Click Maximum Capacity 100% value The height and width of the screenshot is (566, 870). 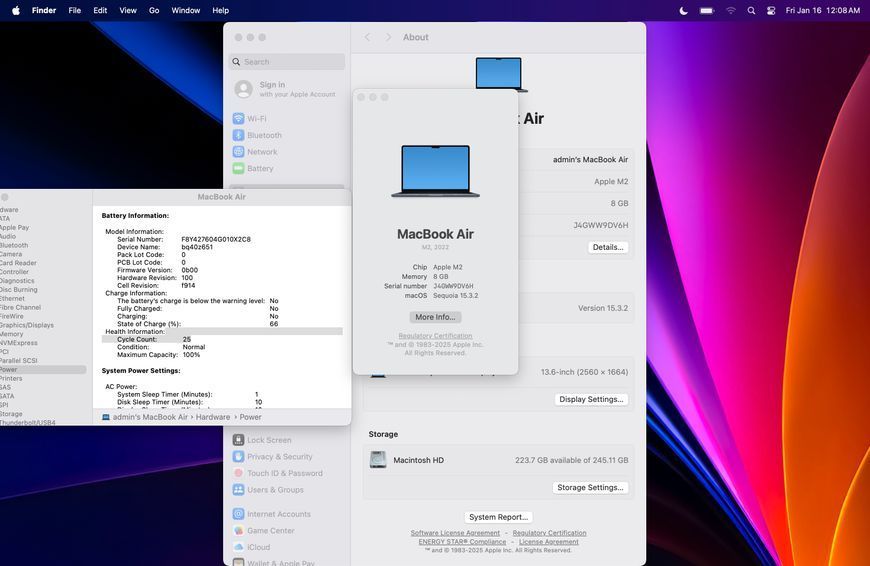click(191, 355)
